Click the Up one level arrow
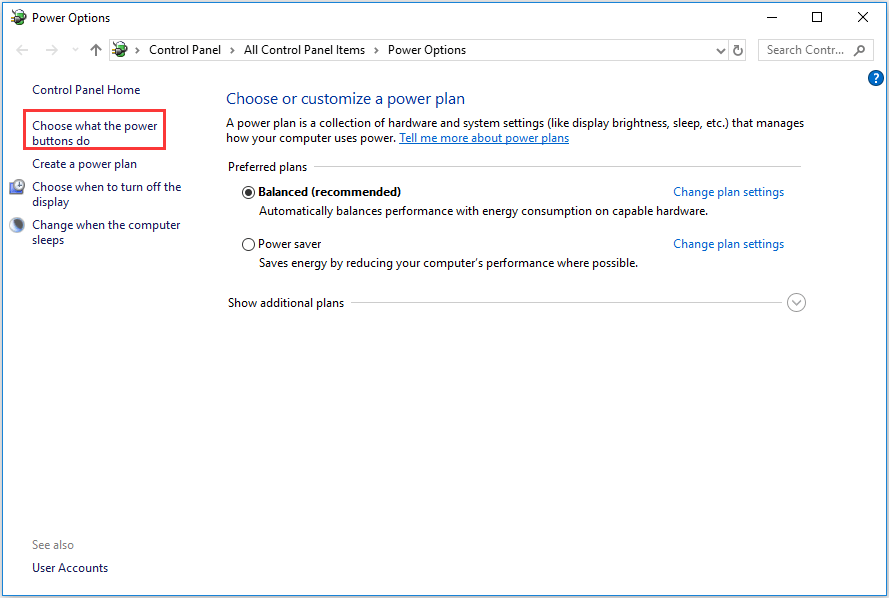This screenshot has width=889, height=598. (x=96, y=50)
